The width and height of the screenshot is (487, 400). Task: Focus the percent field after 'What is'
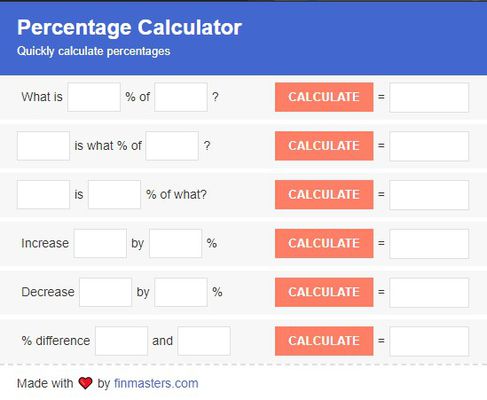pyautogui.click(x=94, y=97)
